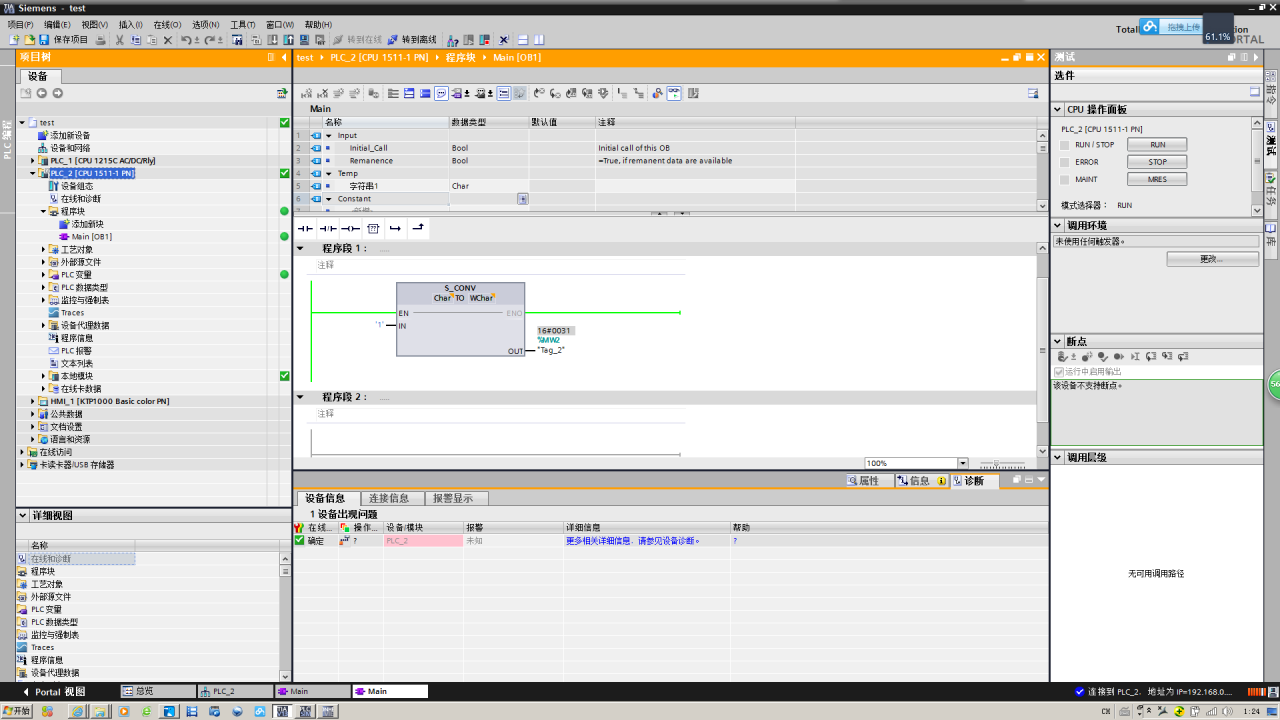Click the Go offline (转到离线) button
The image size is (1280, 720).
coord(412,40)
